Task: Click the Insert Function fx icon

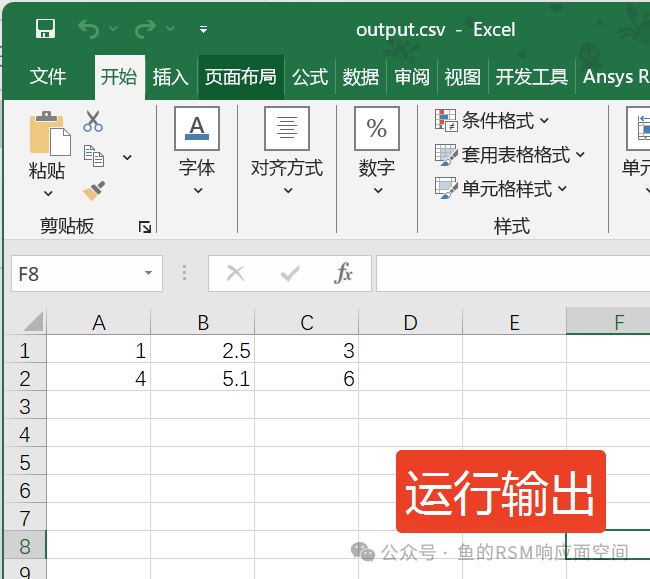Action: point(344,273)
